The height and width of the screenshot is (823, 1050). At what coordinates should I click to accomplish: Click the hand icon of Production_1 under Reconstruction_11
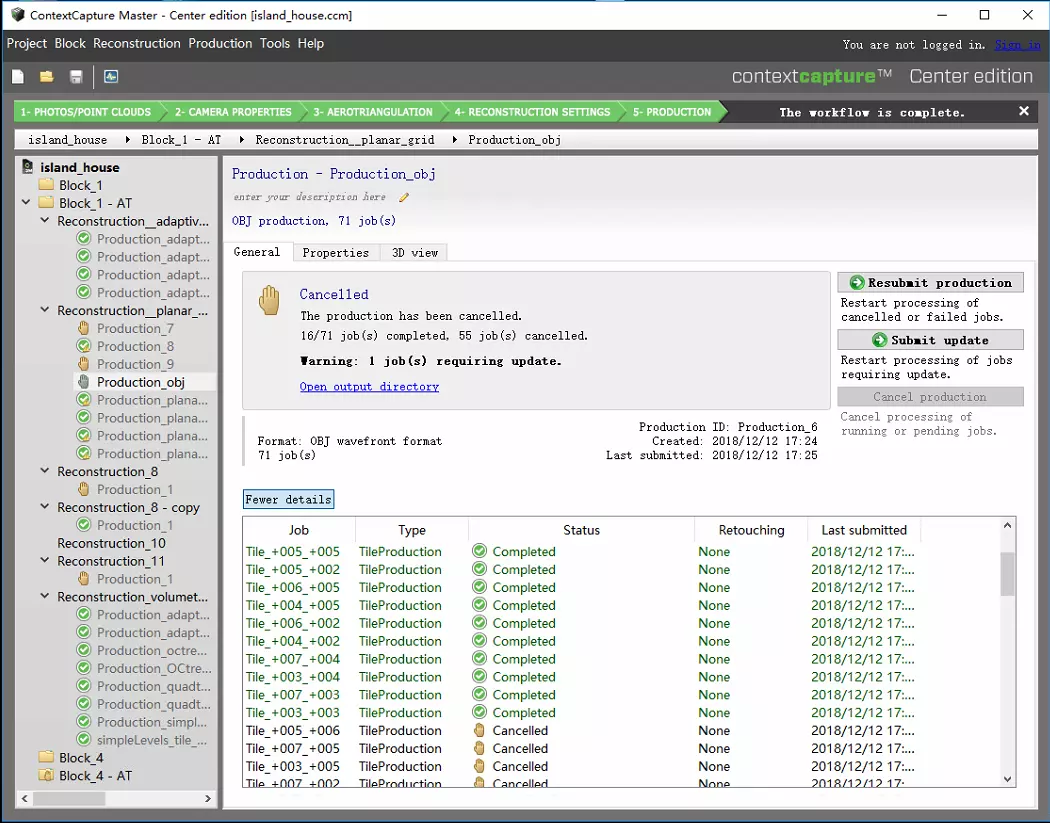[x=84, y=579]
